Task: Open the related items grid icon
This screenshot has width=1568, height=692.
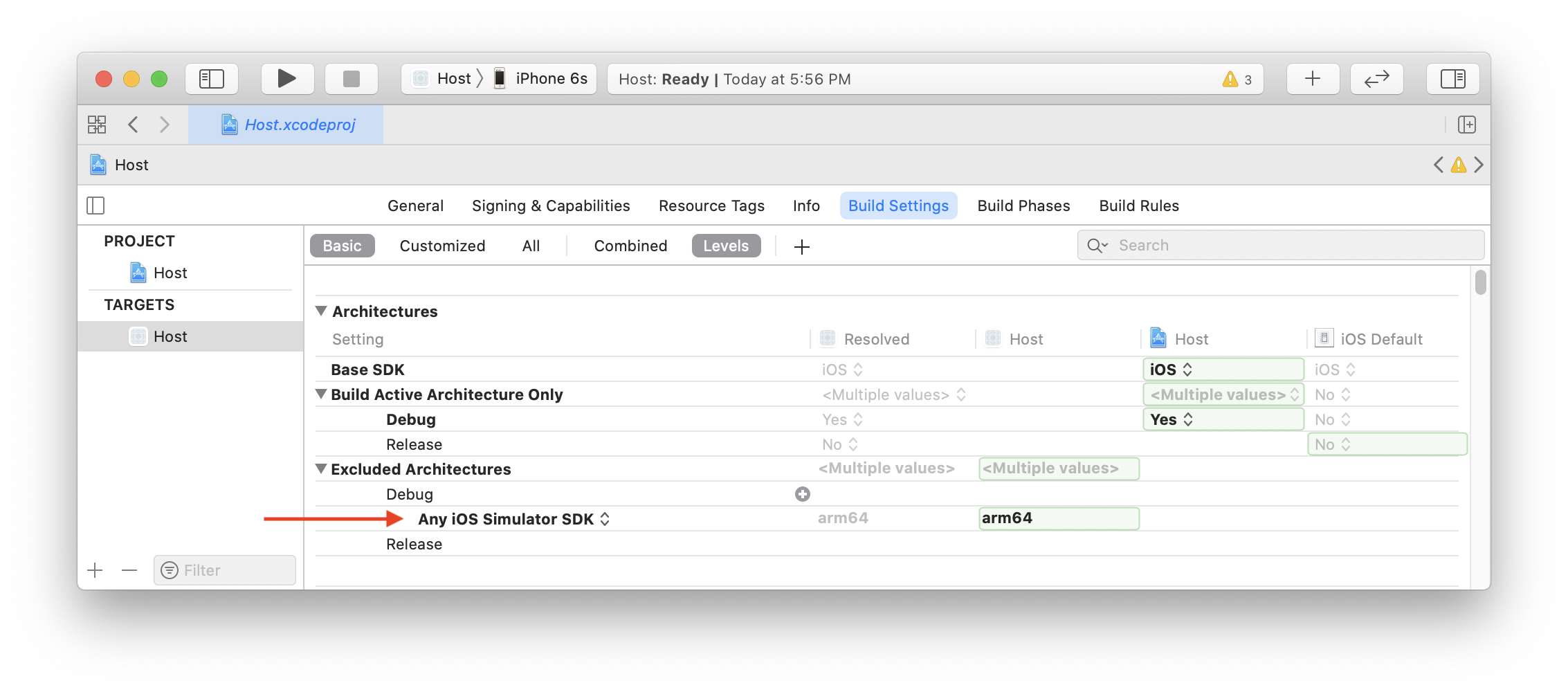Action: [x=97, y=125]
